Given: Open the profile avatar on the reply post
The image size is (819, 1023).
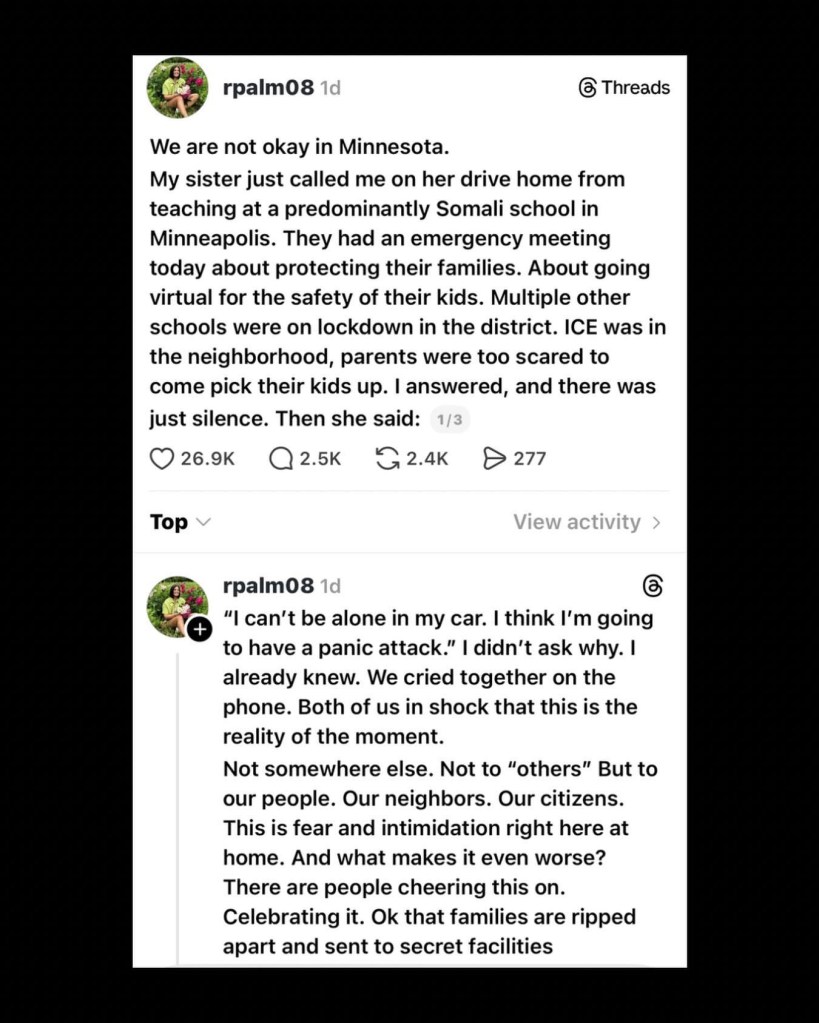Looking at the screenshot, I should (x=176, y=604).
